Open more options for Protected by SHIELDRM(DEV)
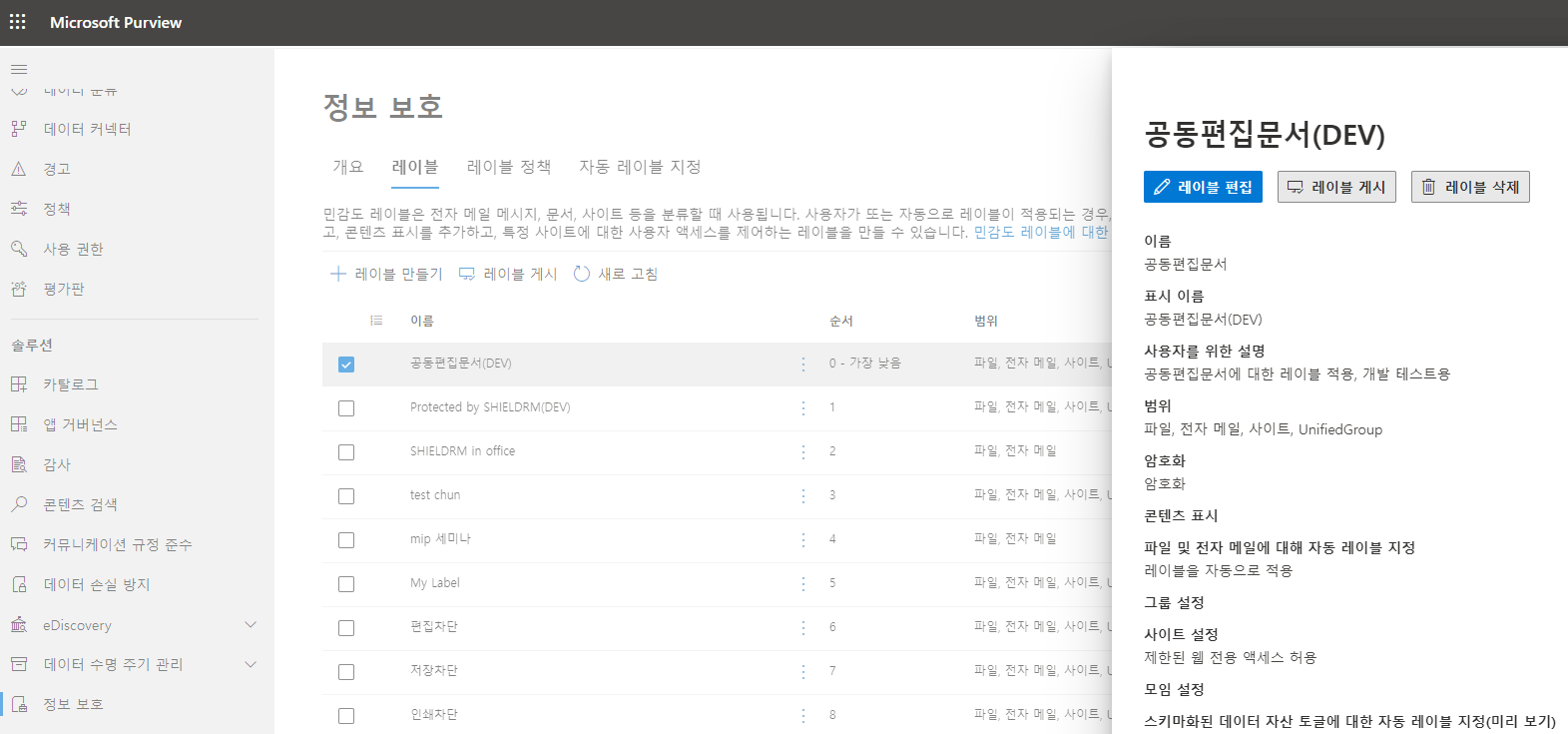Image resolution: width=1568 pixels, height=734 pixels. point(803,407)
